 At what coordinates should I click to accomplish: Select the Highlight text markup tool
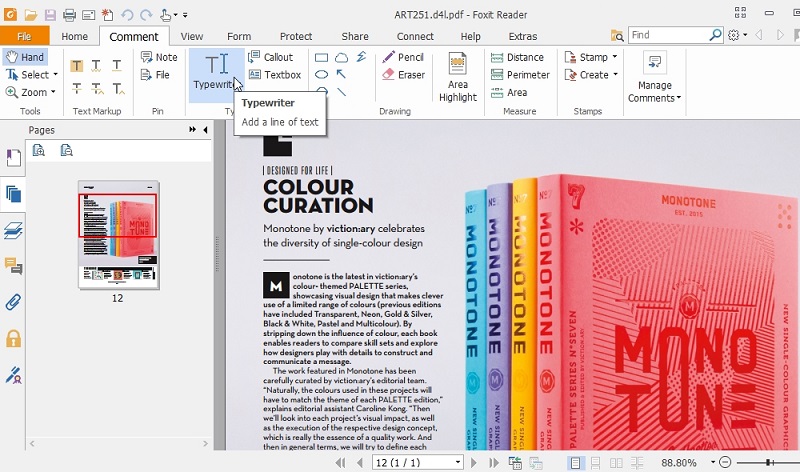(x=77, y=66)
